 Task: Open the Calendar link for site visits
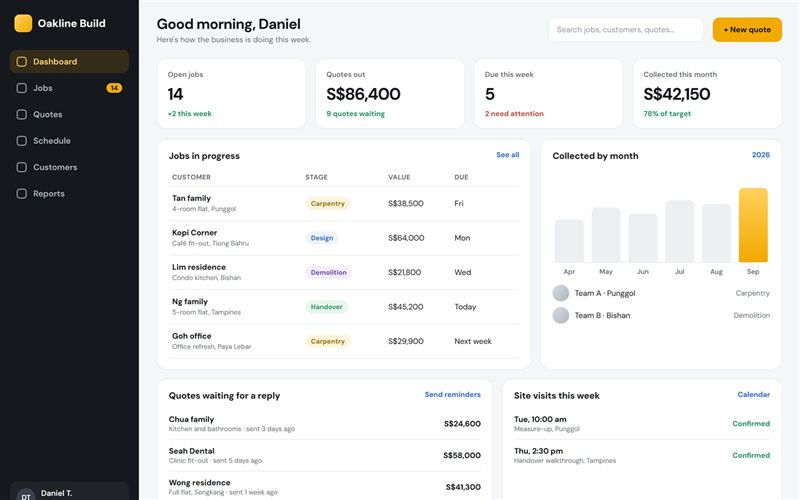754,394
